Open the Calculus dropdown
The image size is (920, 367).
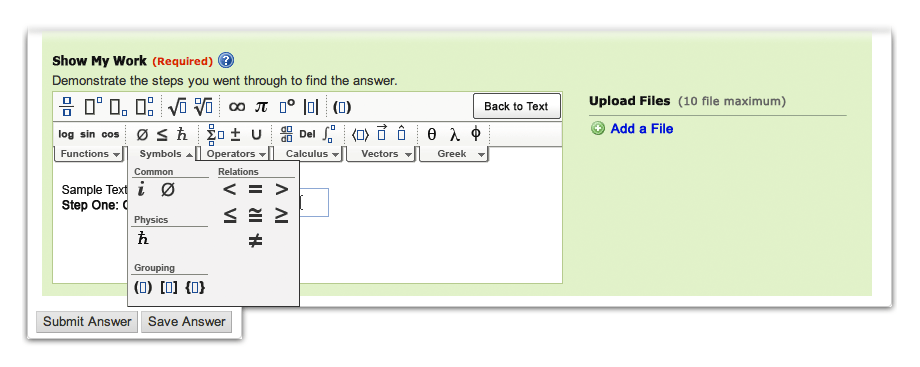pos(309,154)
